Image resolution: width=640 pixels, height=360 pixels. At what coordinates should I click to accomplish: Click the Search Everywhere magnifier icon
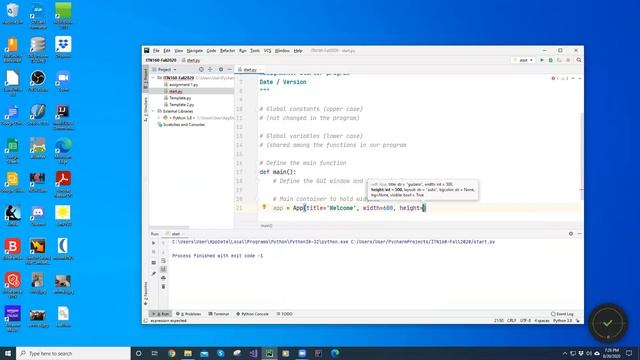click(x=579, y=60)
